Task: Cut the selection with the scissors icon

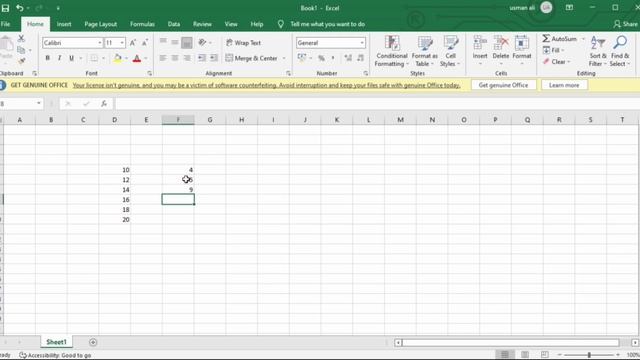Action: [21, 39]
